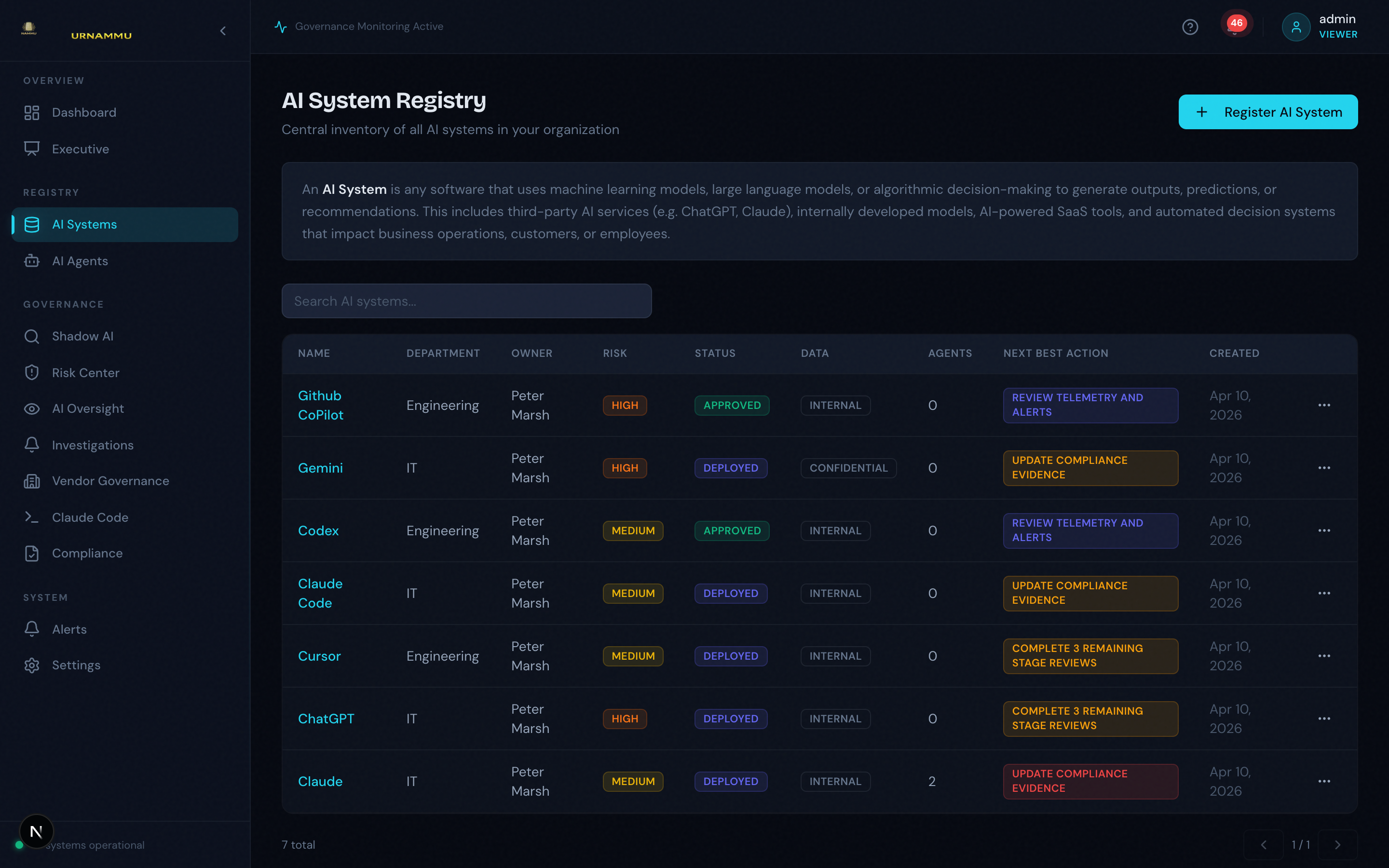The width and height of the screenshot is (1389, 868).
Task: Open the Dashboard from the sidebar
Action: (x=84, y=112)
